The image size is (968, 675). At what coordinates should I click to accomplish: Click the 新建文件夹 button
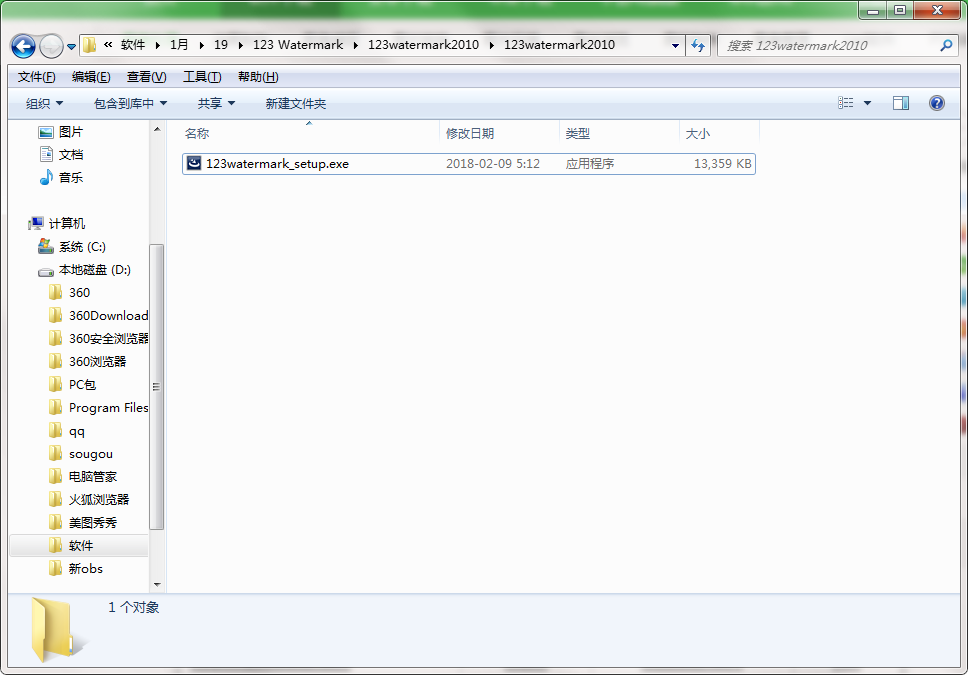296,103
